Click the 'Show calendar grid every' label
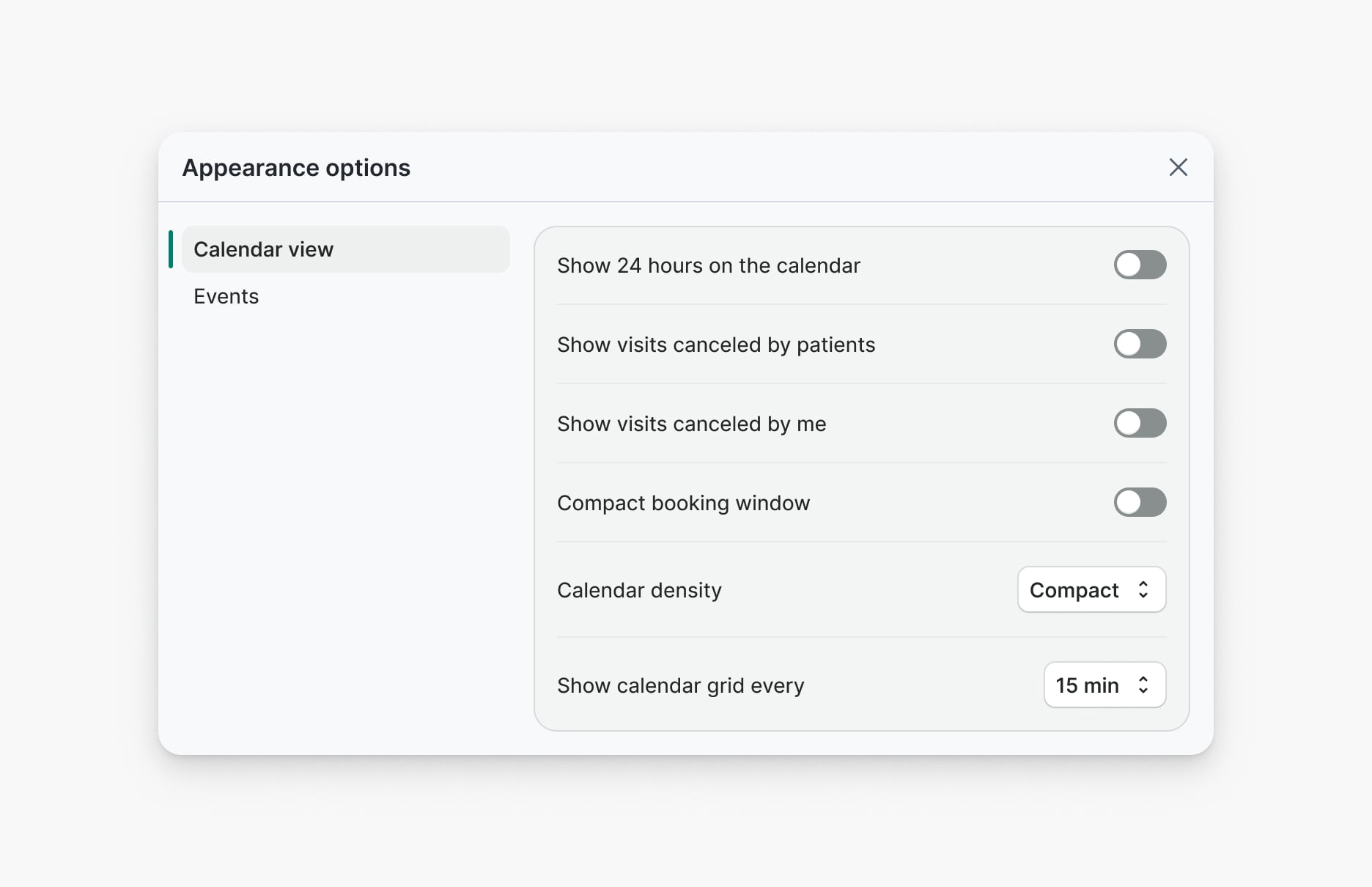Viewport: 1372px width, 887px height. coord(680,685)
